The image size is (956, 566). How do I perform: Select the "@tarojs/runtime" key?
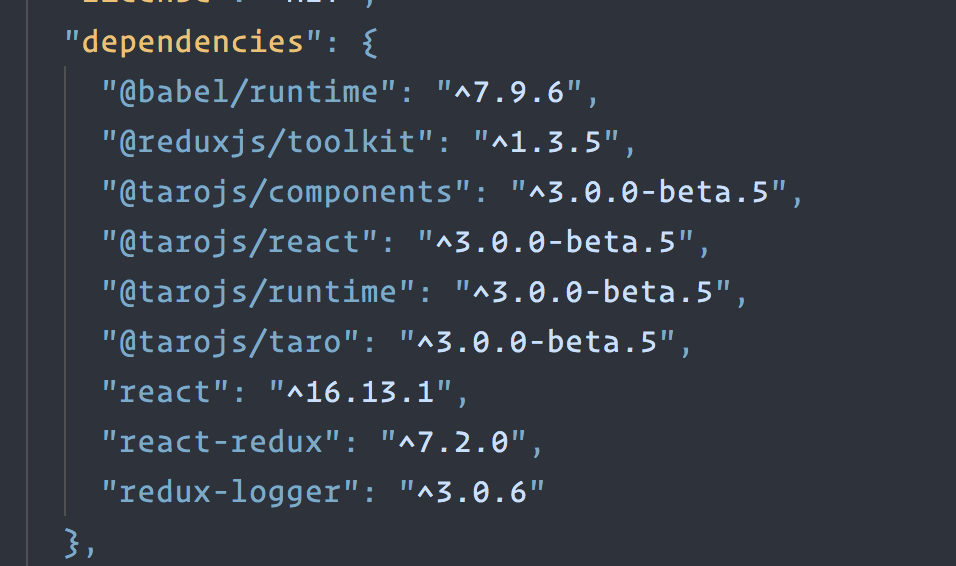coord(259,293)
